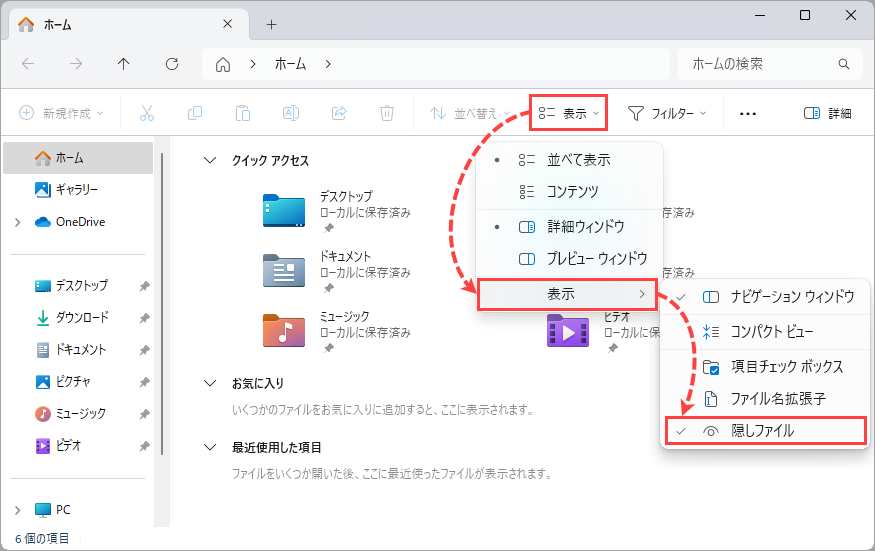Expand PC in navigation pane

pos(18,510)
